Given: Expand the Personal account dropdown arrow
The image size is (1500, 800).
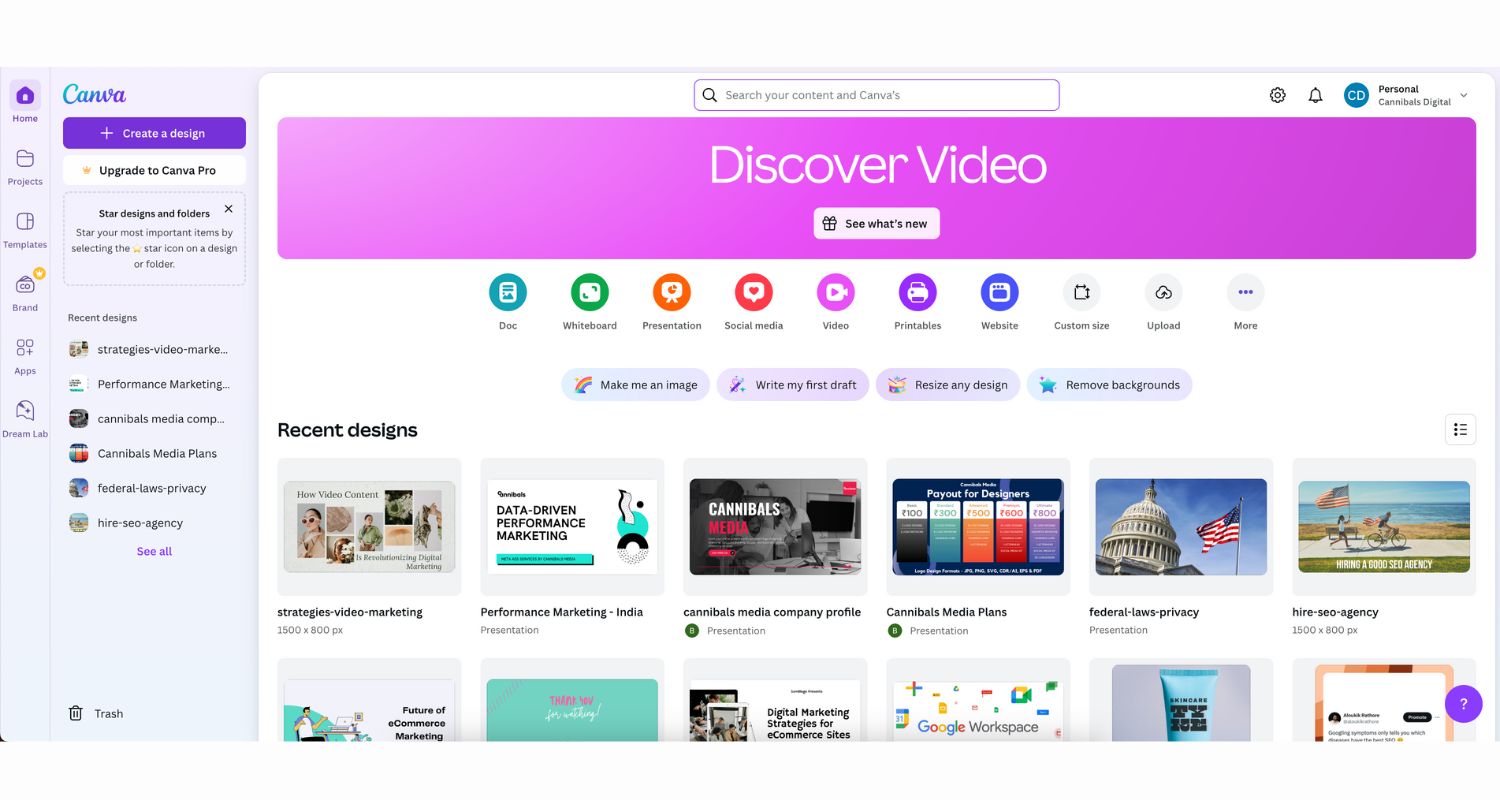Looking at the screenshot, I should click(x=1464, y=95).
